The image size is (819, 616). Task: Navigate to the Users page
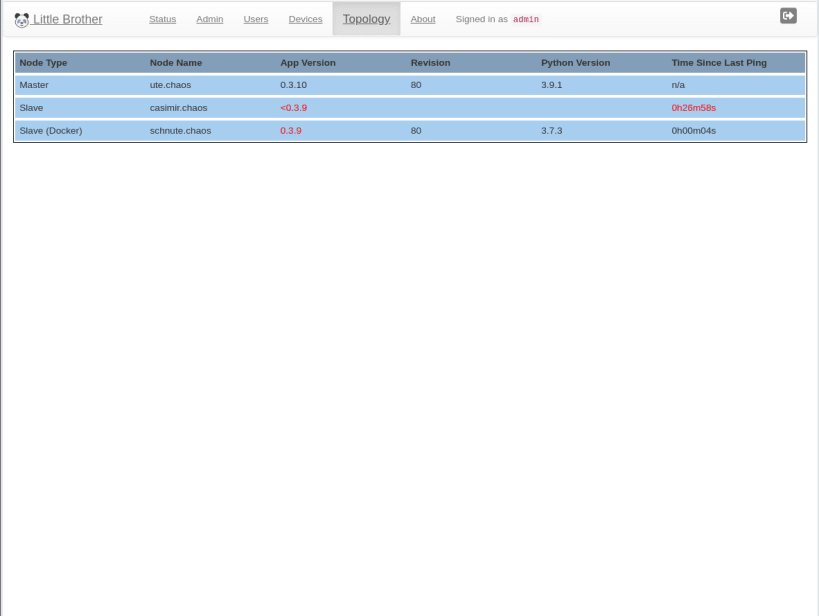coord(256,19)
